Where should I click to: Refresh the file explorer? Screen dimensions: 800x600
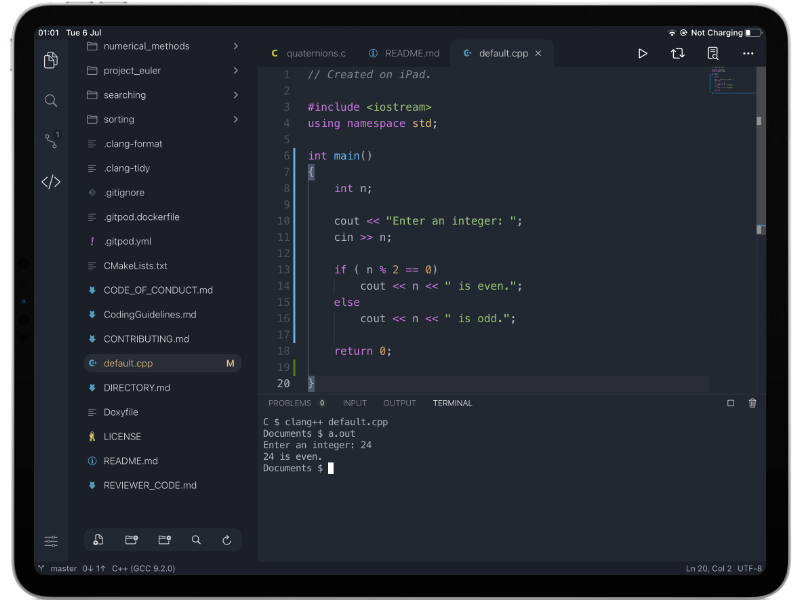[x=228, y=539]
